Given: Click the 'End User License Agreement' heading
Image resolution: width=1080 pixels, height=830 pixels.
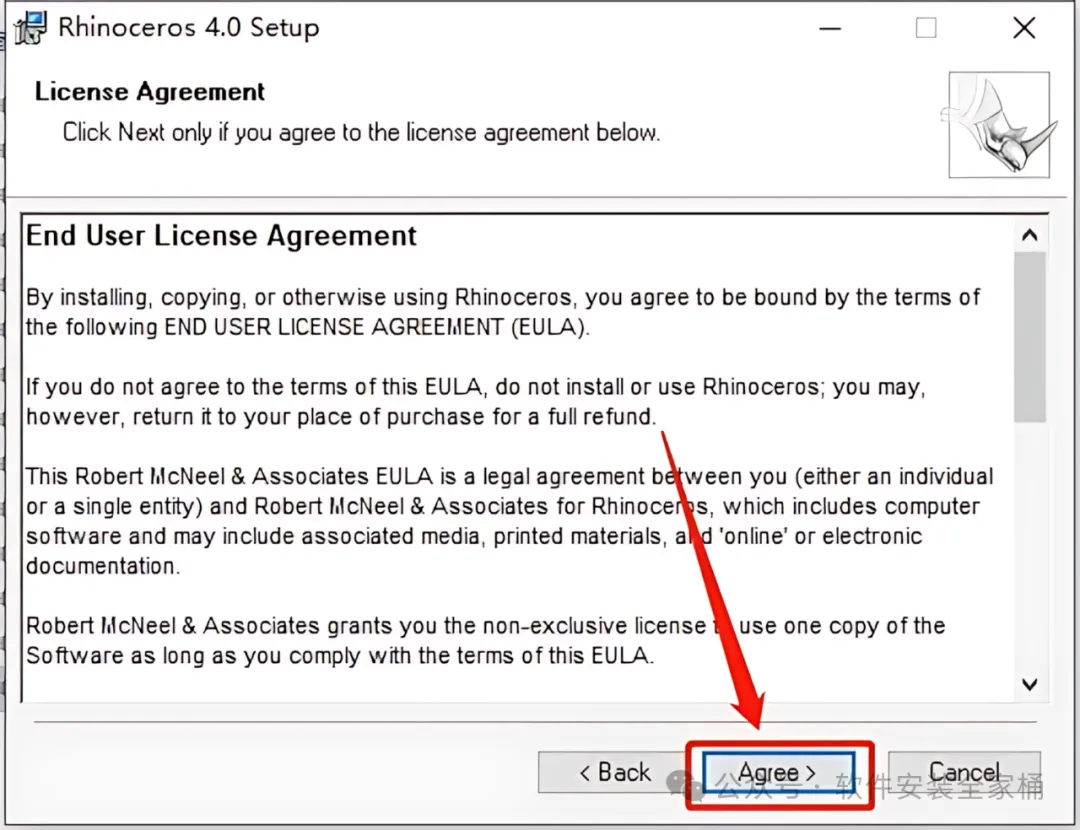Looking at the screenshot, I should 221,236.
